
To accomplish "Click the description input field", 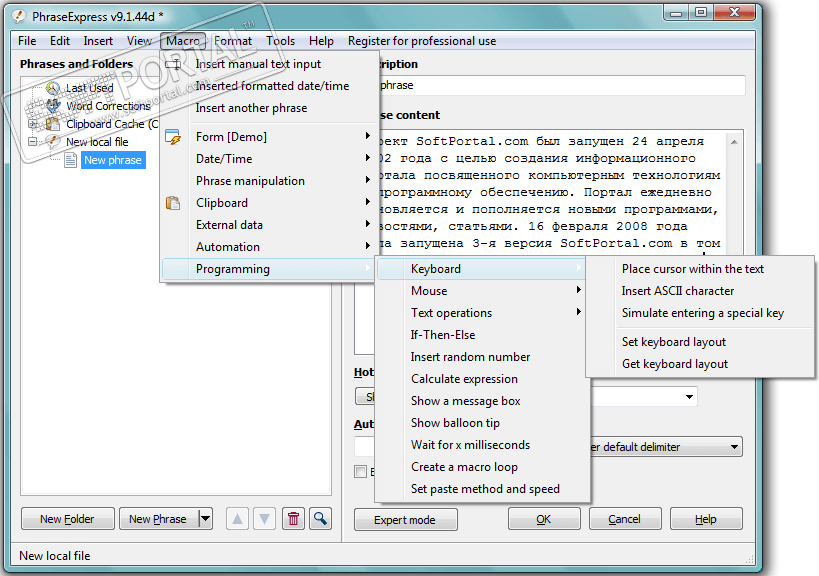I will pyautogui.click(x=561, y=85).
